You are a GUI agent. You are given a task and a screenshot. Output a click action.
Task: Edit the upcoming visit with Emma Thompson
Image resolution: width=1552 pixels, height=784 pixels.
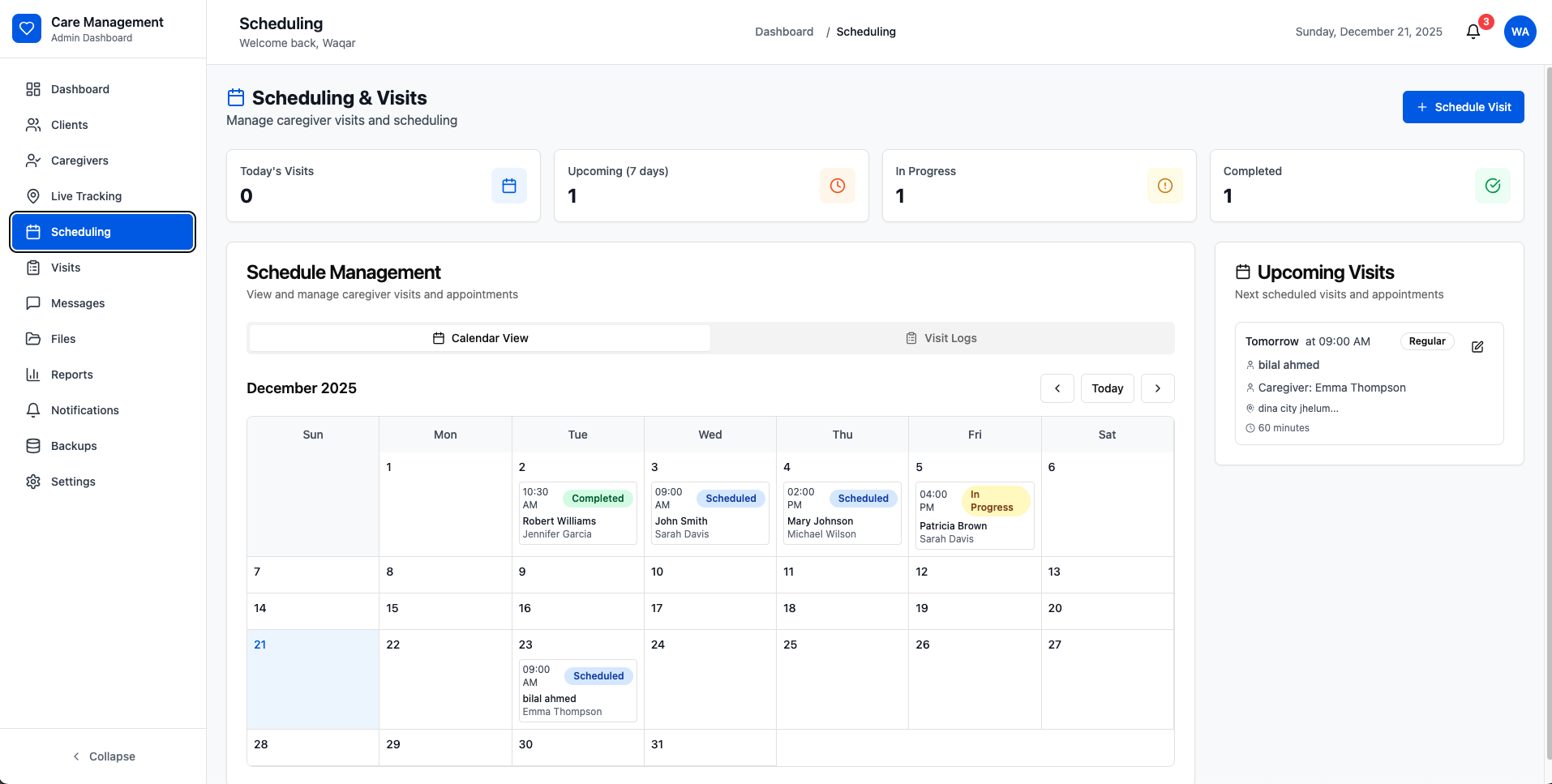1477,346
